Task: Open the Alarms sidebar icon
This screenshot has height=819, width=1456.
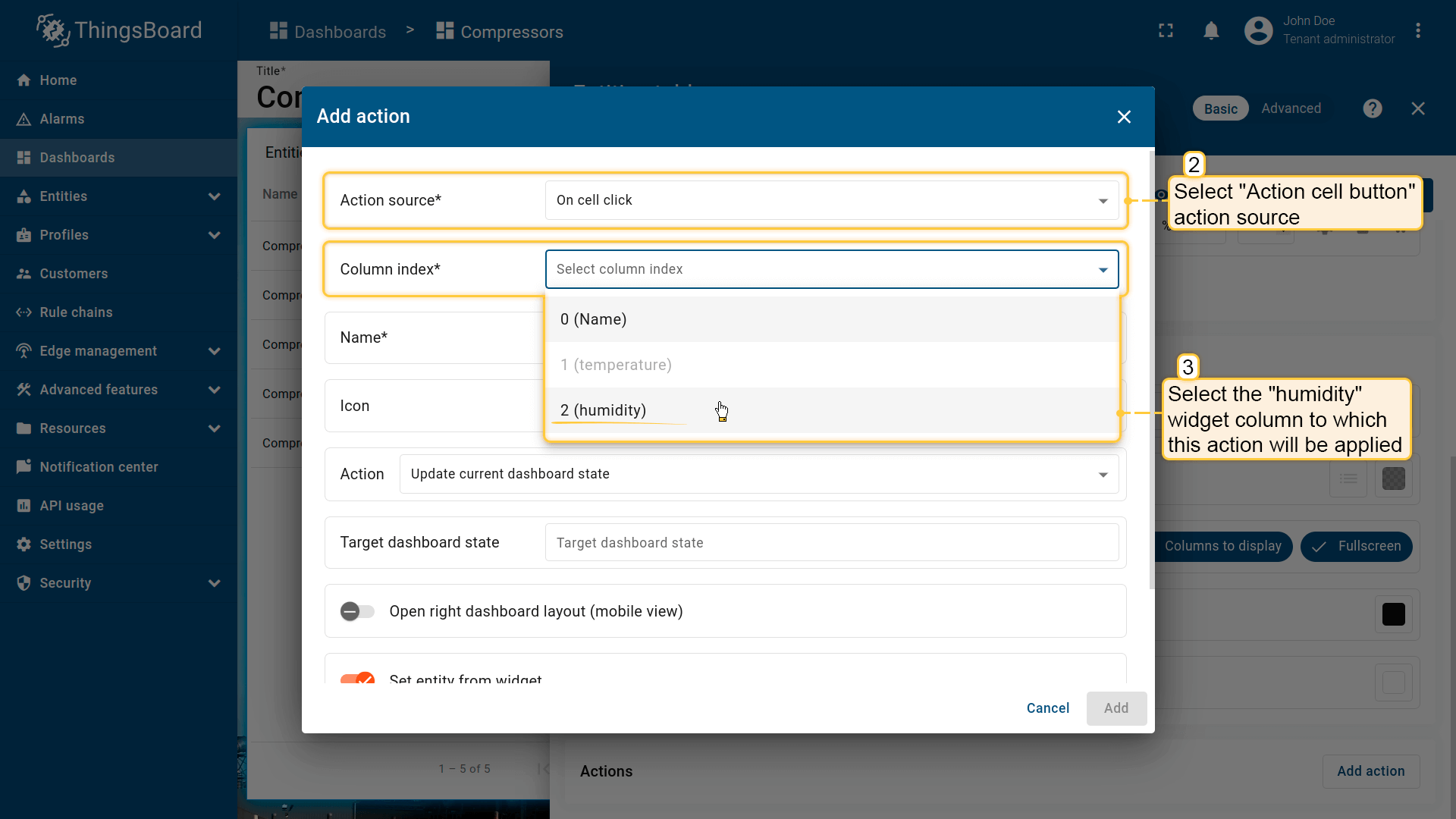Action: click(x=24, y=119)
